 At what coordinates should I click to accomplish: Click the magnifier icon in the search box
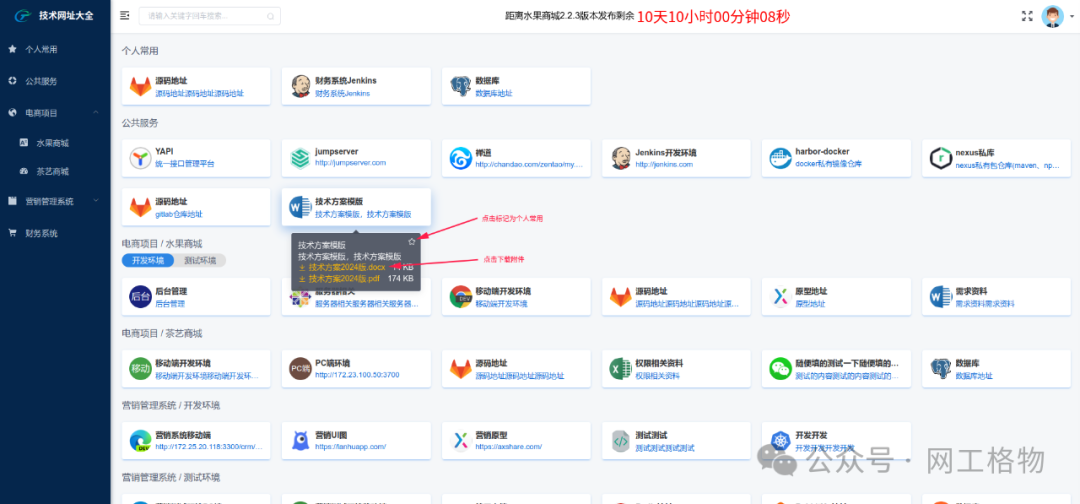(270, 17)
